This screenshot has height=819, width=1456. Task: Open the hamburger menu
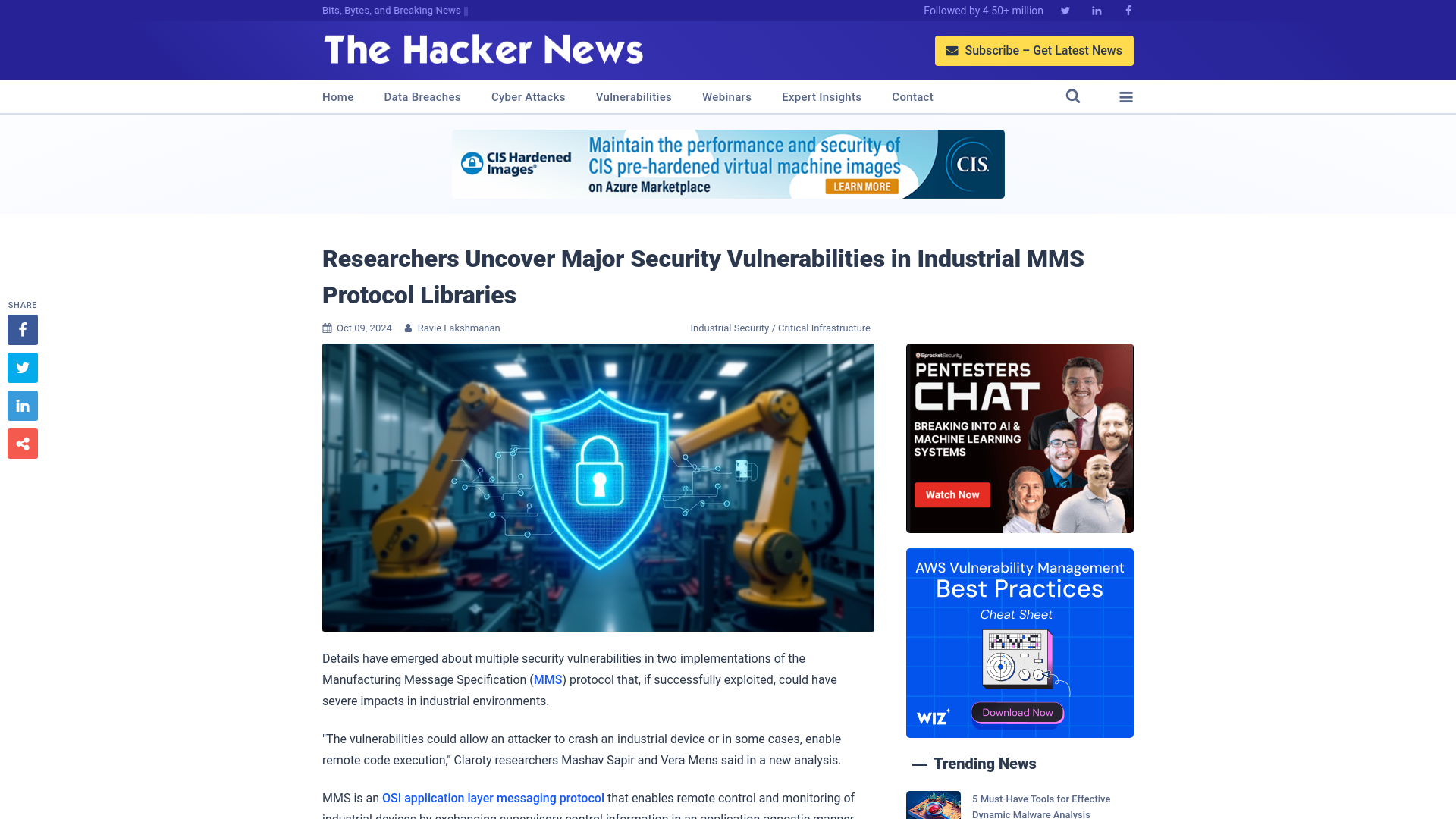point(1126,96)
